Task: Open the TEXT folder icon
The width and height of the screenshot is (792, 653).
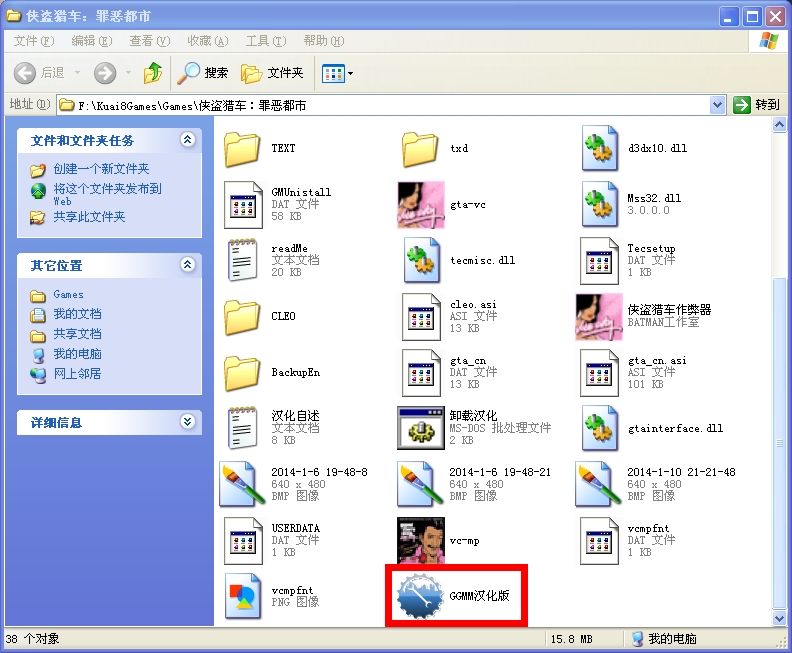Action: pyautogui.click(x=242, y=149)
